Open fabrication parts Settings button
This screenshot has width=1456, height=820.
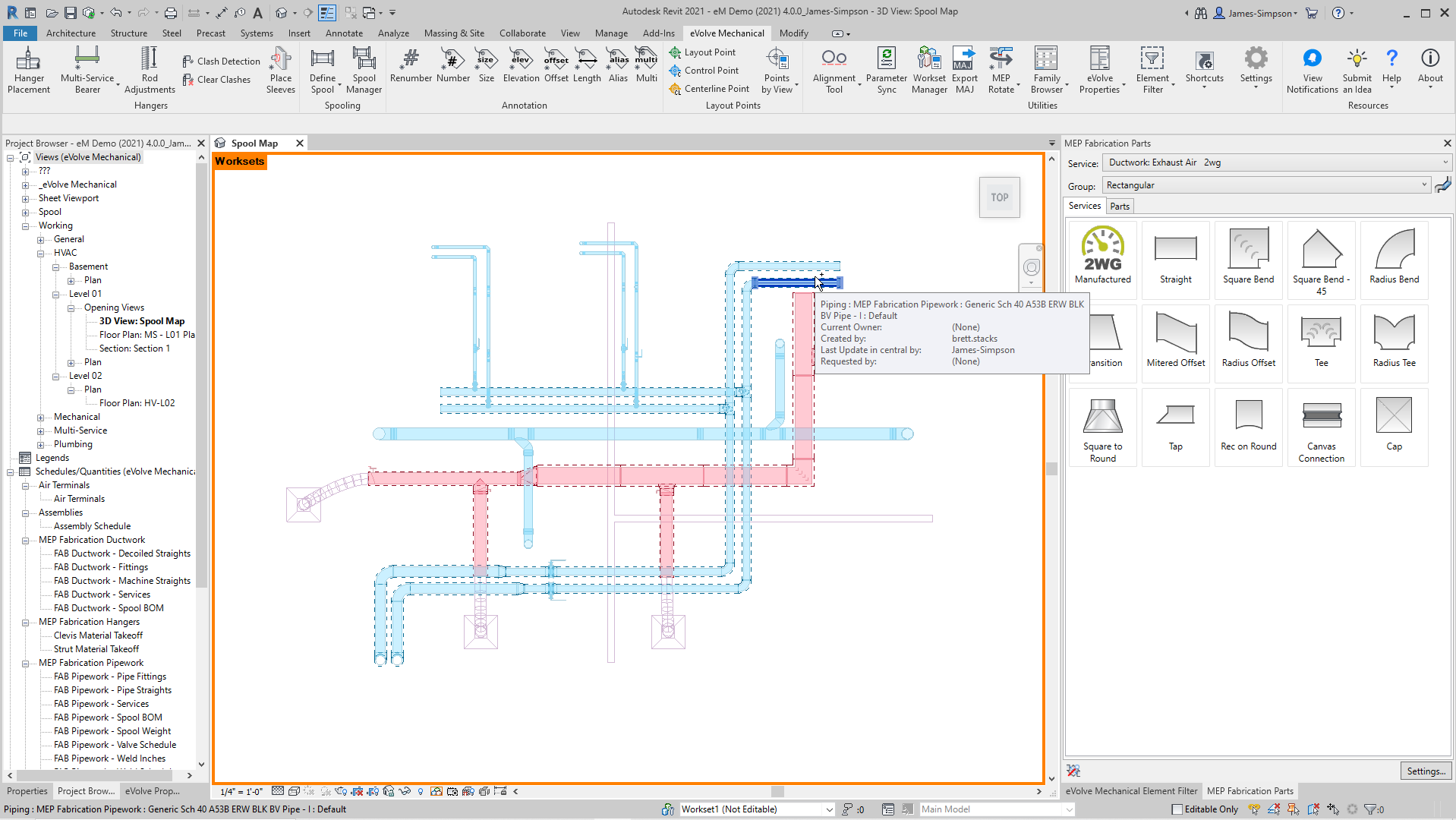point(1426,771)
